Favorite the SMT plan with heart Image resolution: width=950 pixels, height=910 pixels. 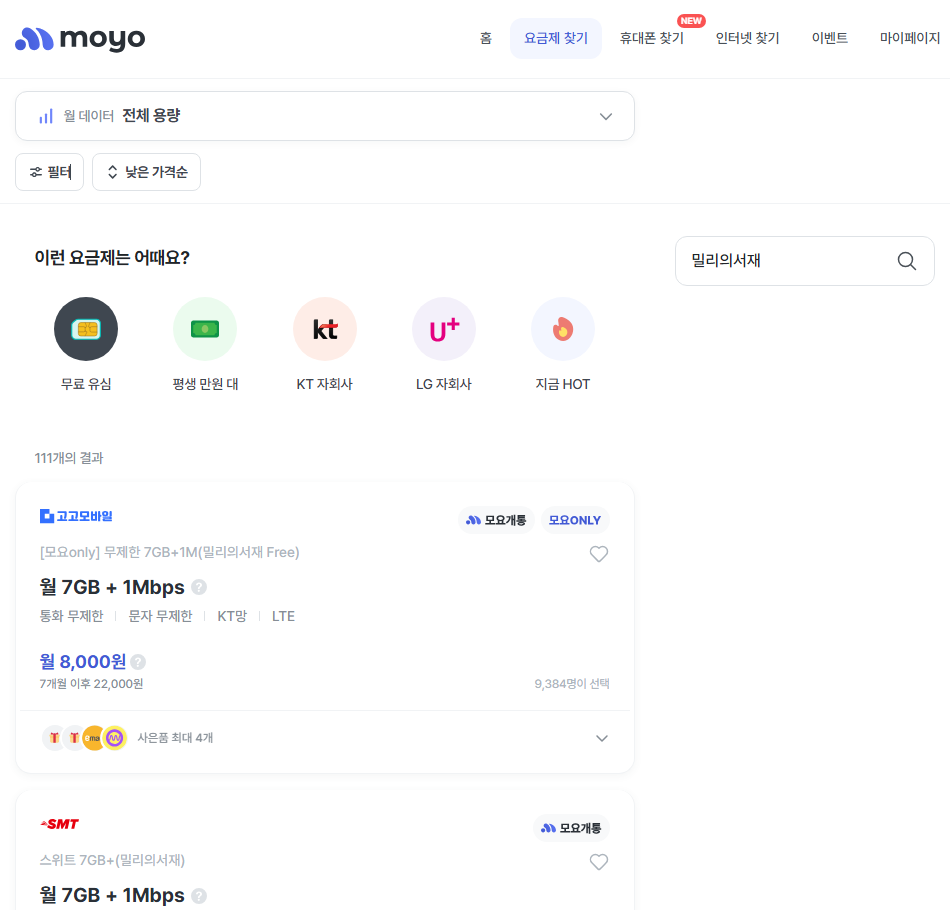[x=598, y=862]
